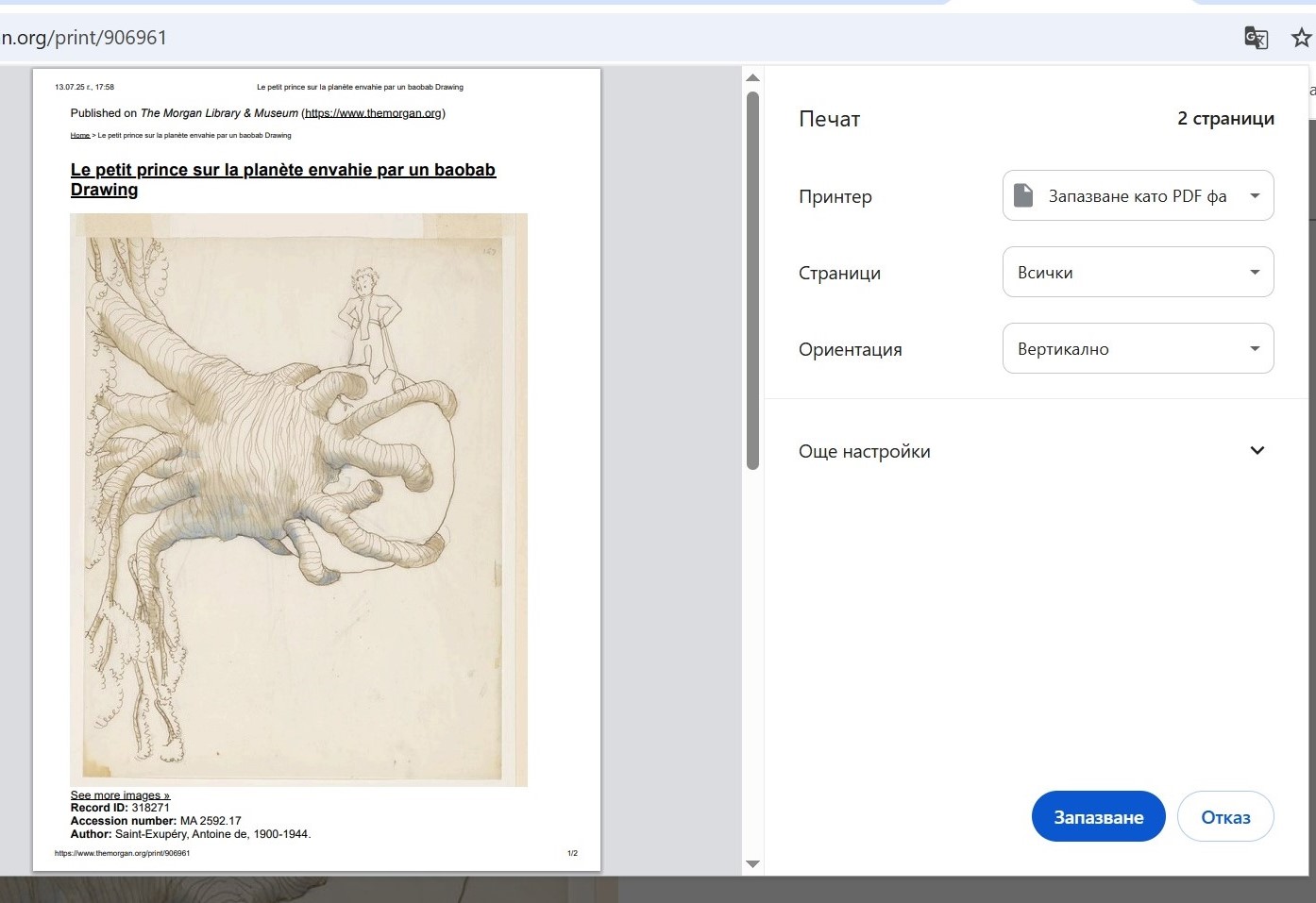Click the URL text in address bar
The width and height of the screenshot is (1316, 903).
click(85, 38)
